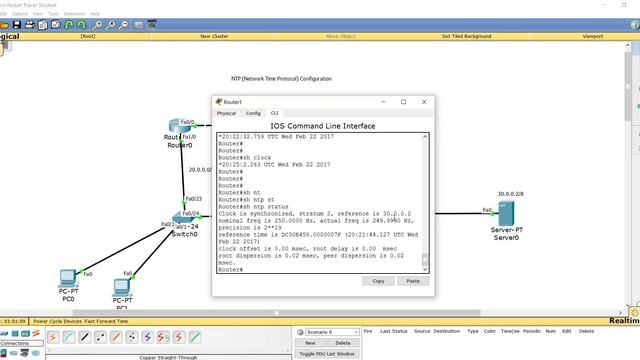The width and height of the screenshot is (640, 360).
Task: Click Toggle PDU List Window button
Action: point(327,354)
